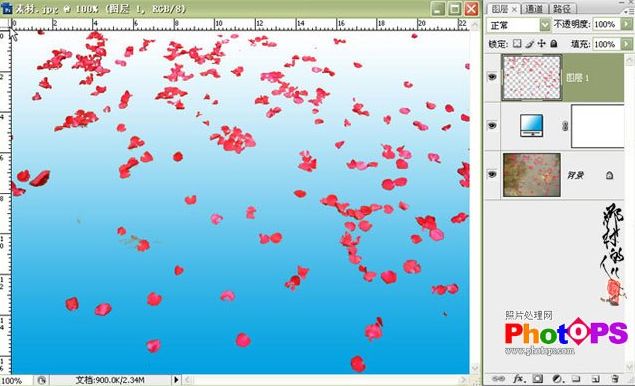635x386 pixels.
Task: Select the 背景 layer thumbnail
Action: click(x=532, y=175)
